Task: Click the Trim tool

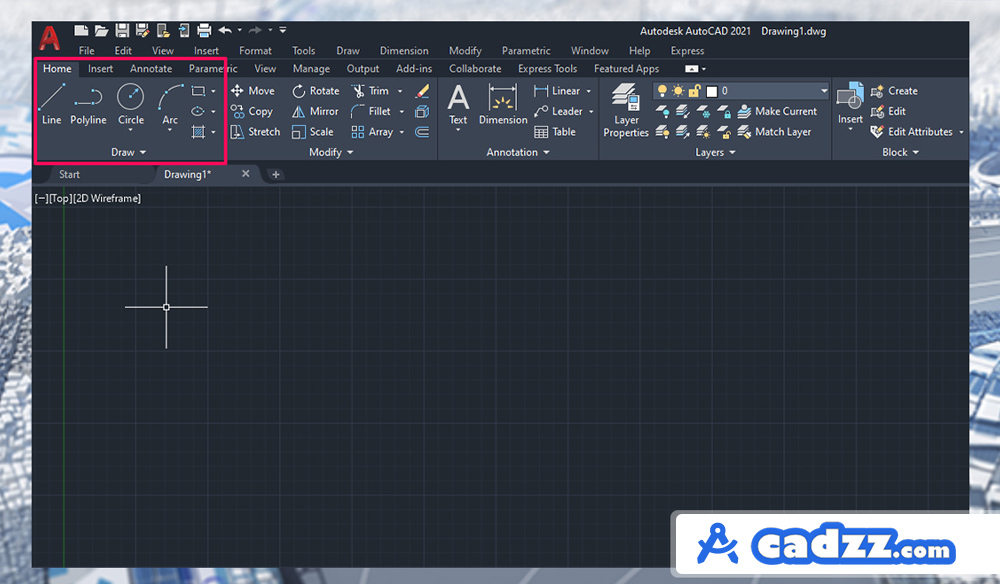Action: [370, 91]
